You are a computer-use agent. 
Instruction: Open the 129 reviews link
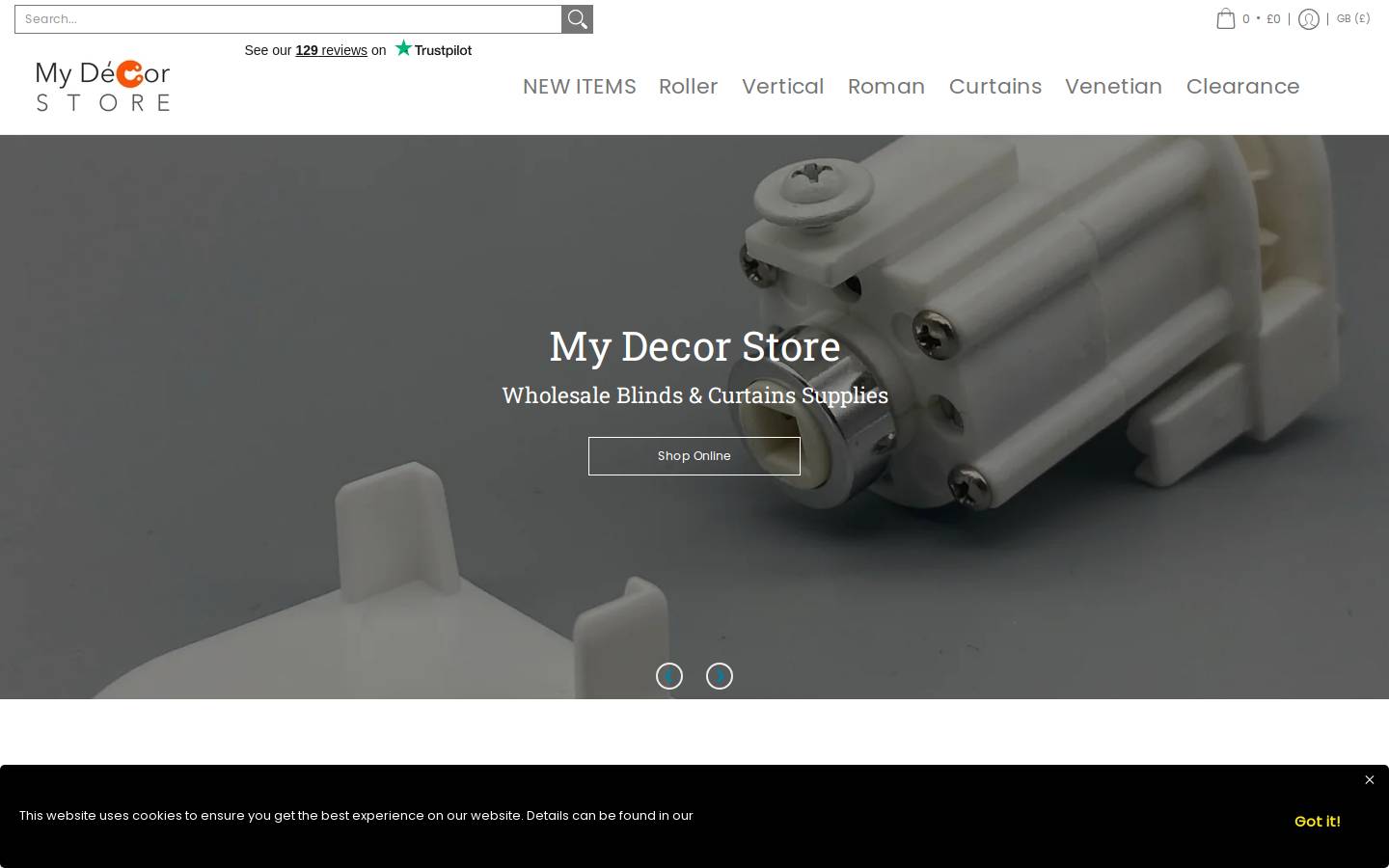(x=331, y=50)
